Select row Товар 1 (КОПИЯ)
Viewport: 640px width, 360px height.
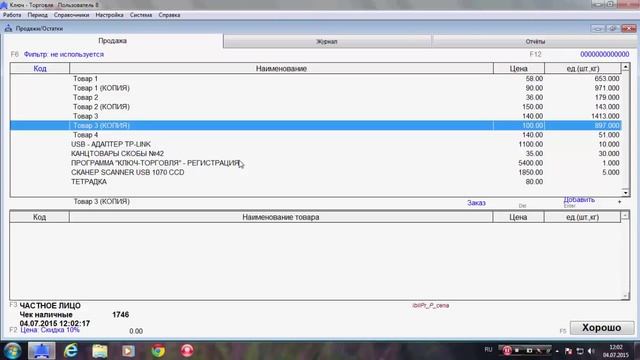tap(316, 88)
